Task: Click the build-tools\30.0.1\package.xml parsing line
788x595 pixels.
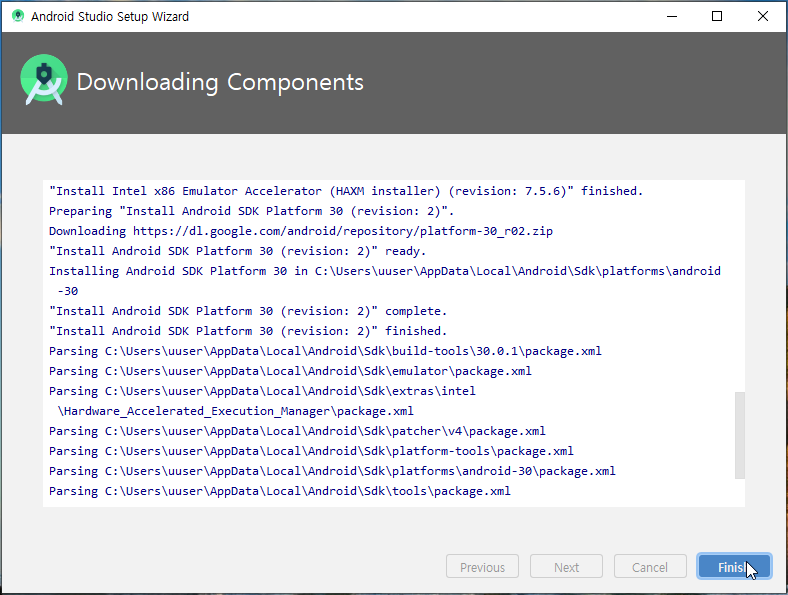Action: (x=325, y=351)
